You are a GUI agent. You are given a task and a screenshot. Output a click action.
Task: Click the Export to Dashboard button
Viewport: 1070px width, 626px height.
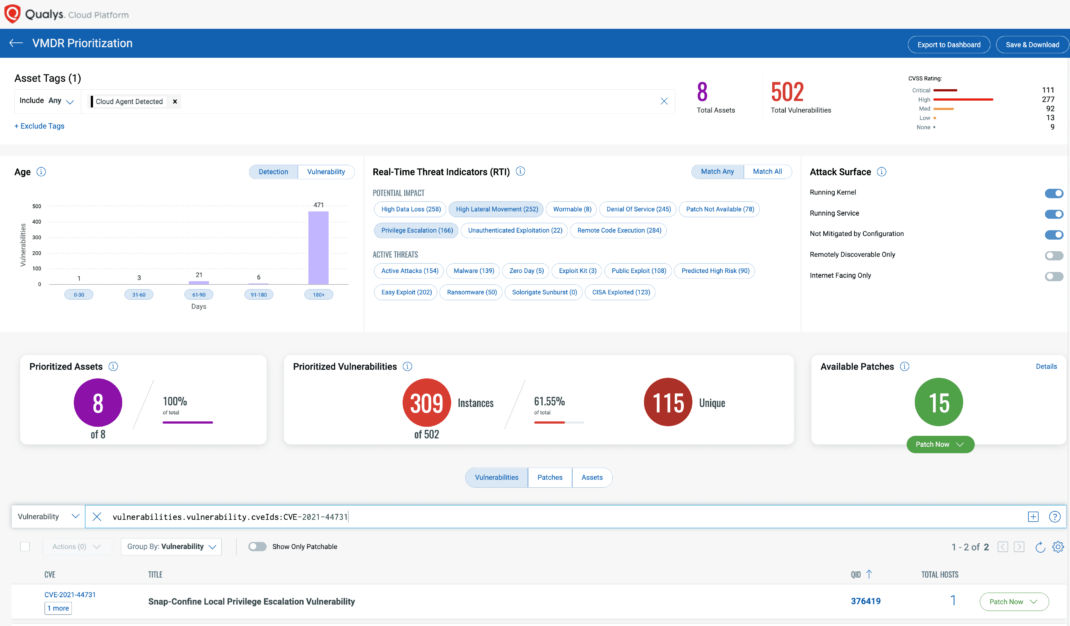coord(948,44)
